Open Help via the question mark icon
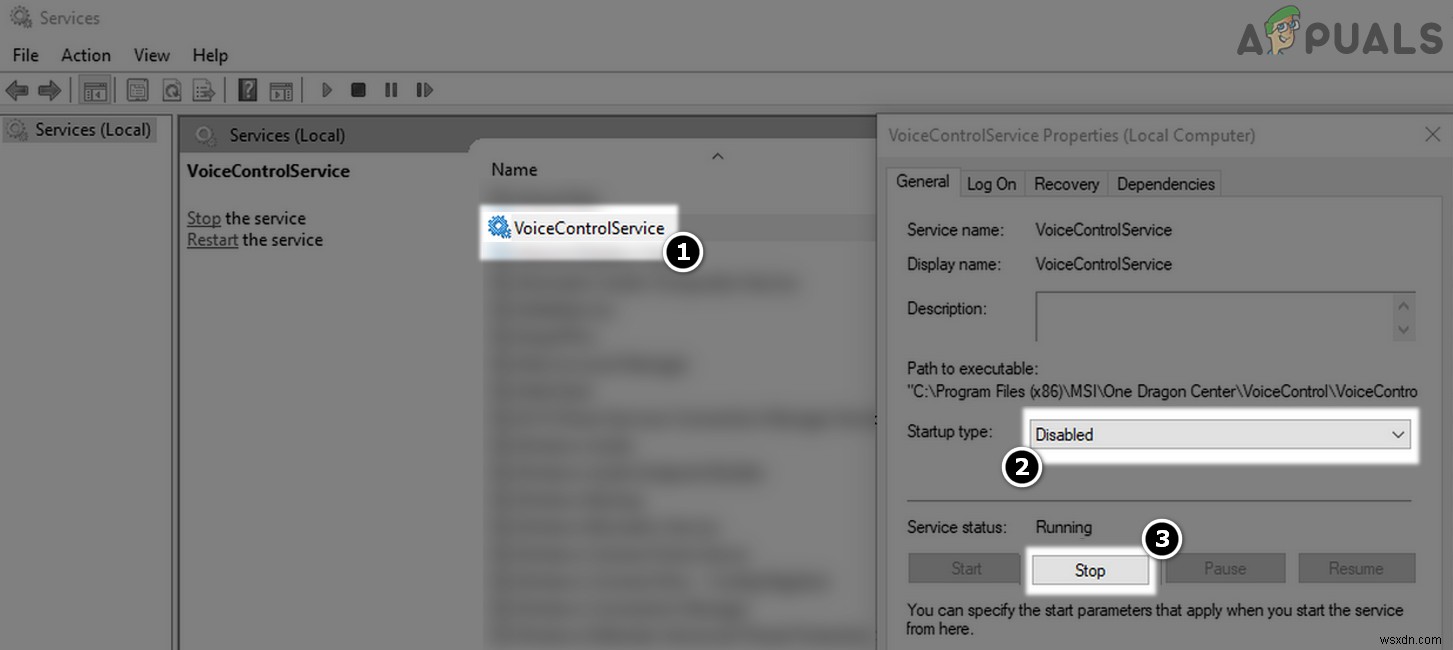The height and width of the screenshot is (650, 1453). pyautogui.click(x=248, y=91)
